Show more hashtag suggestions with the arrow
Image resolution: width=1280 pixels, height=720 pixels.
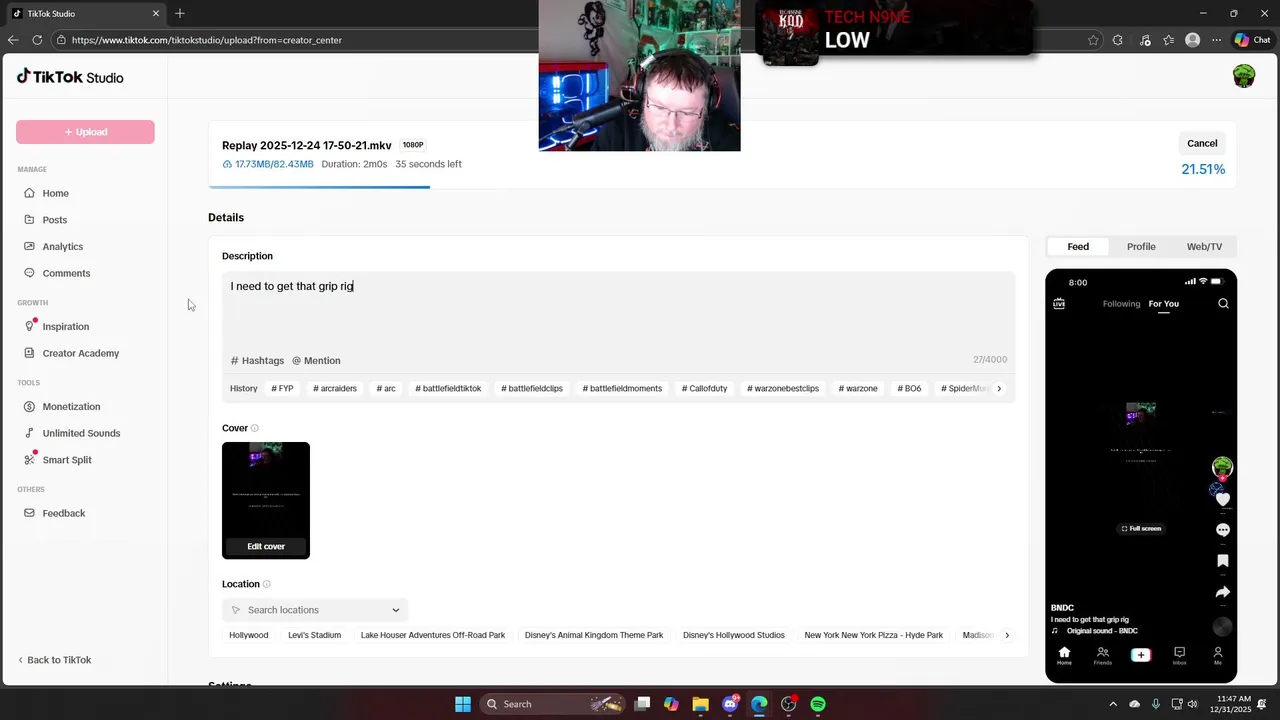coord(999,388)
